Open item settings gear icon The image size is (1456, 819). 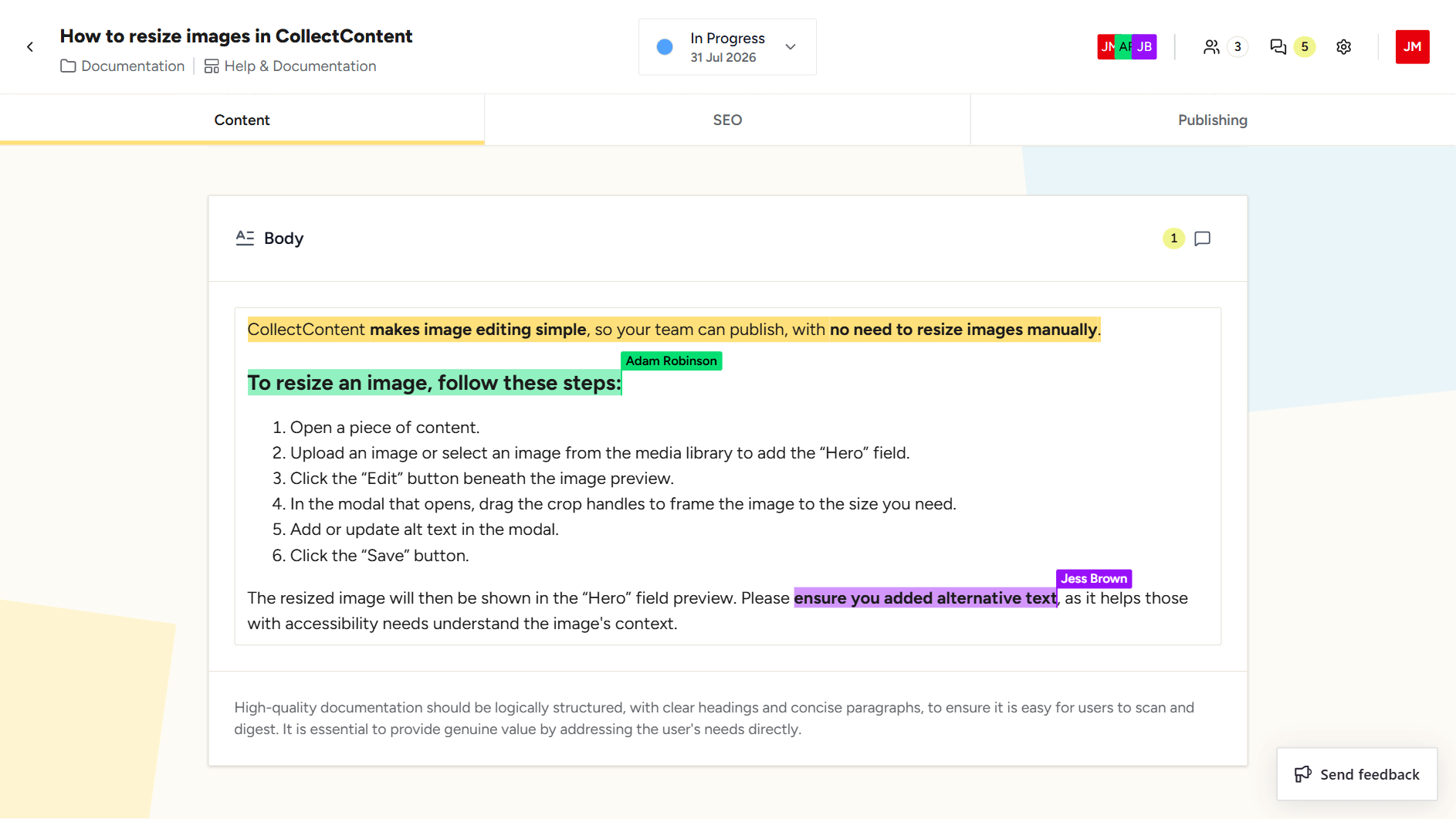tap(1344, 47)
